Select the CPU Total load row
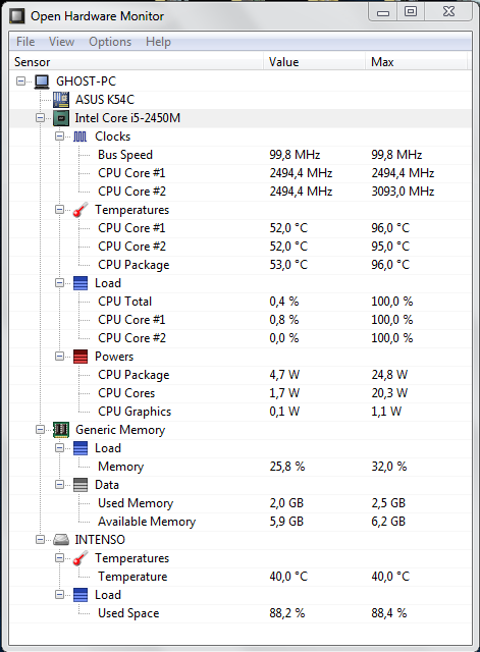 point(240,301)
